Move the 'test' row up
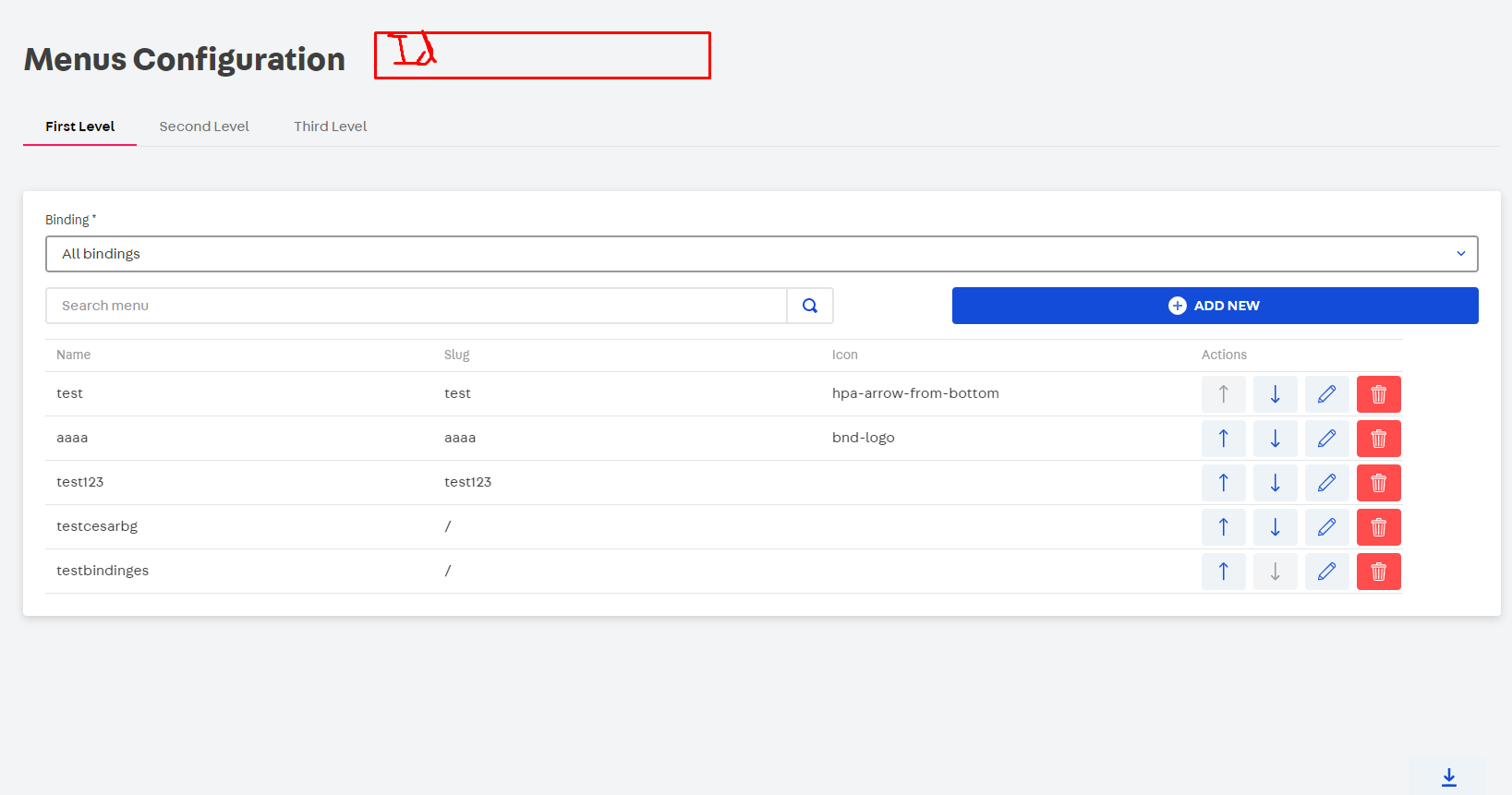 pyautogui.click(x=1224, y=394)
